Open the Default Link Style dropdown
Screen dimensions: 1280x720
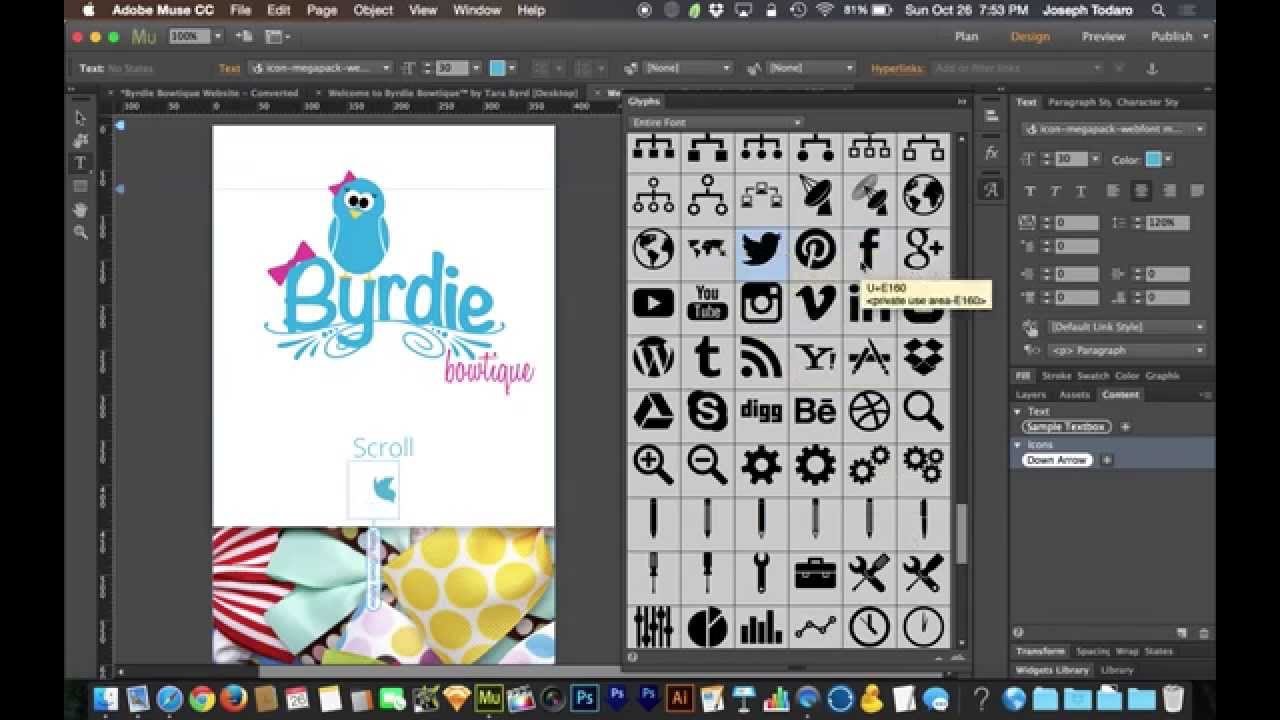tap(1126, 327)
